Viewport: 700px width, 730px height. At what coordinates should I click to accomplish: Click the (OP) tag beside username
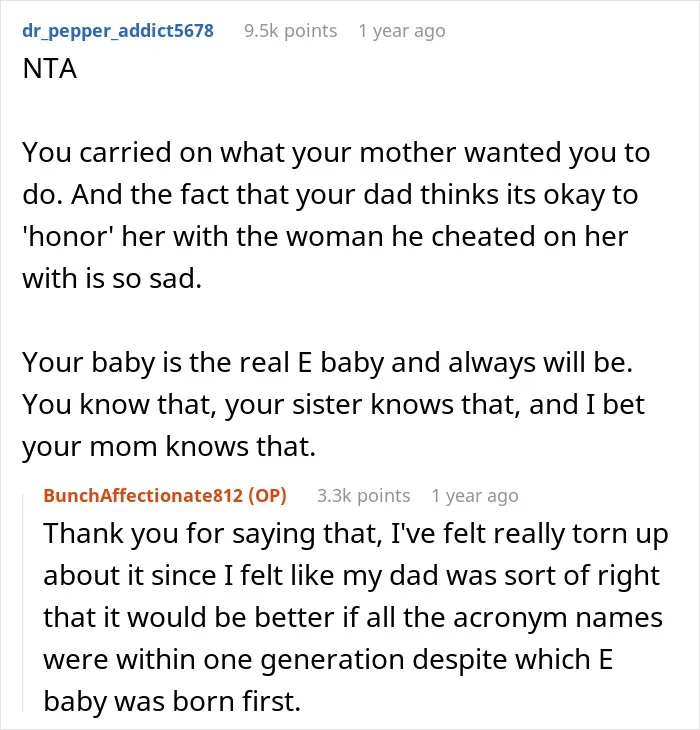tap(267, 495)
